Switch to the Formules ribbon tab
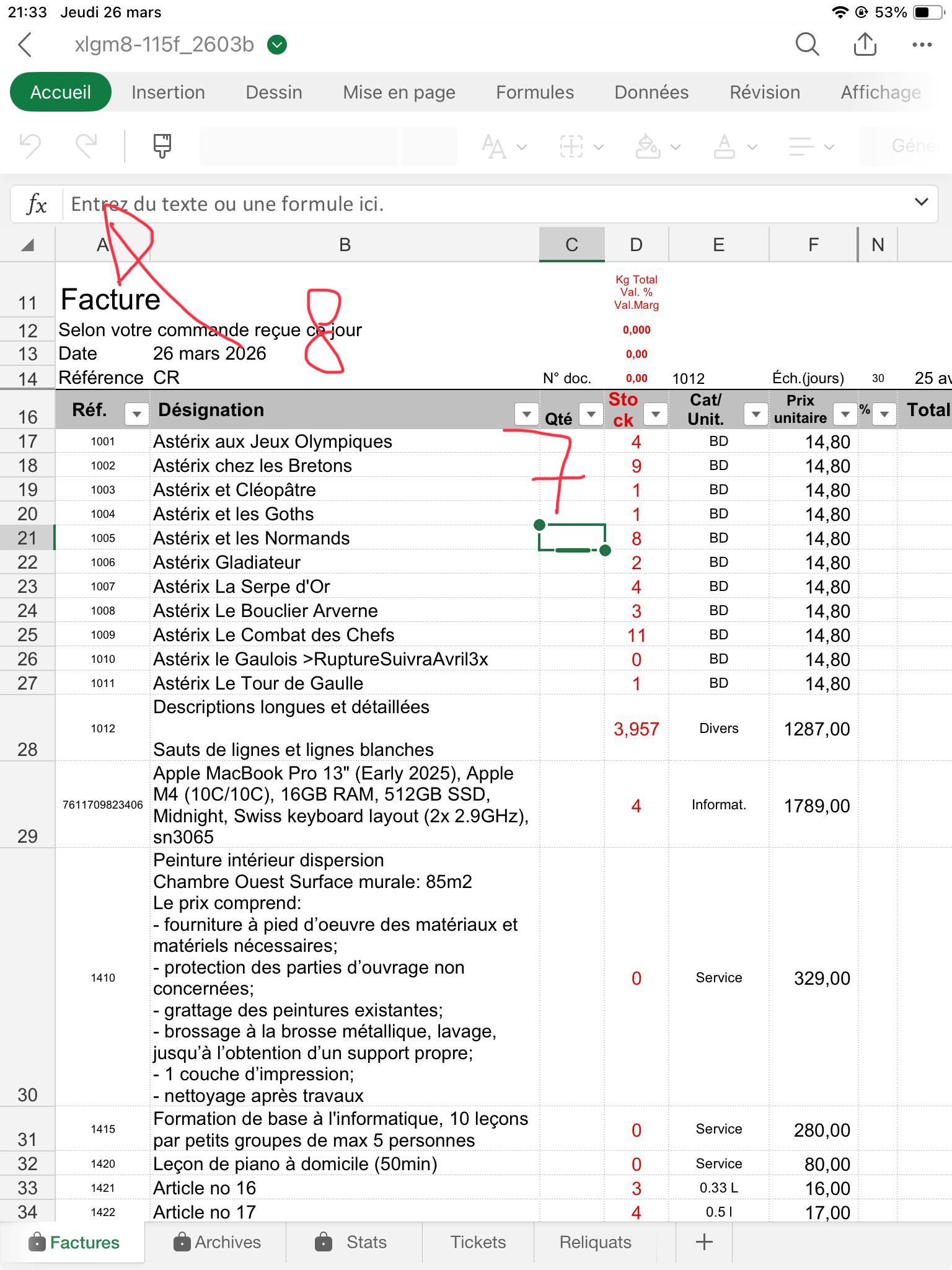 534,92
